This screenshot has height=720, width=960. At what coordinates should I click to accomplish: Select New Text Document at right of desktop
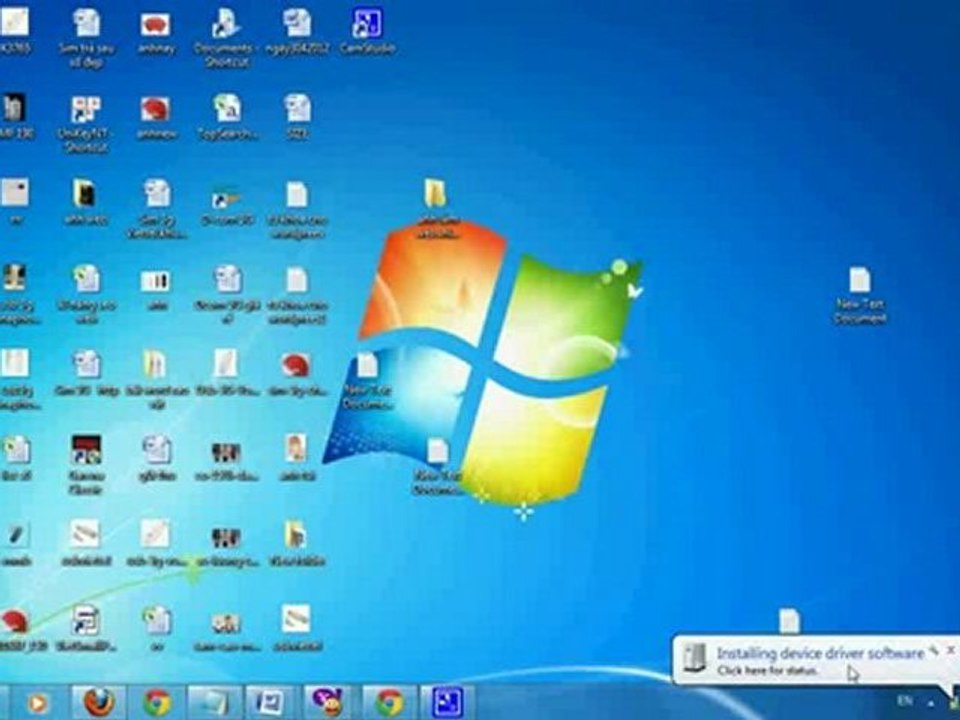(x=860, y=295)
